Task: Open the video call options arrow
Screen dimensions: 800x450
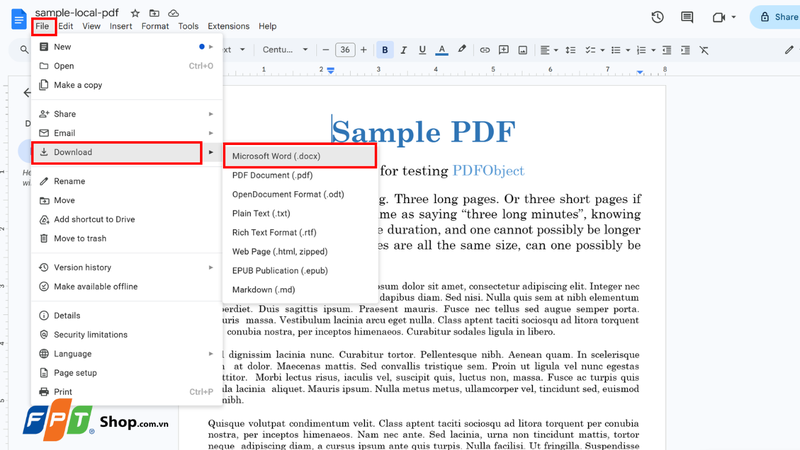Action: [x=734, y=17]
